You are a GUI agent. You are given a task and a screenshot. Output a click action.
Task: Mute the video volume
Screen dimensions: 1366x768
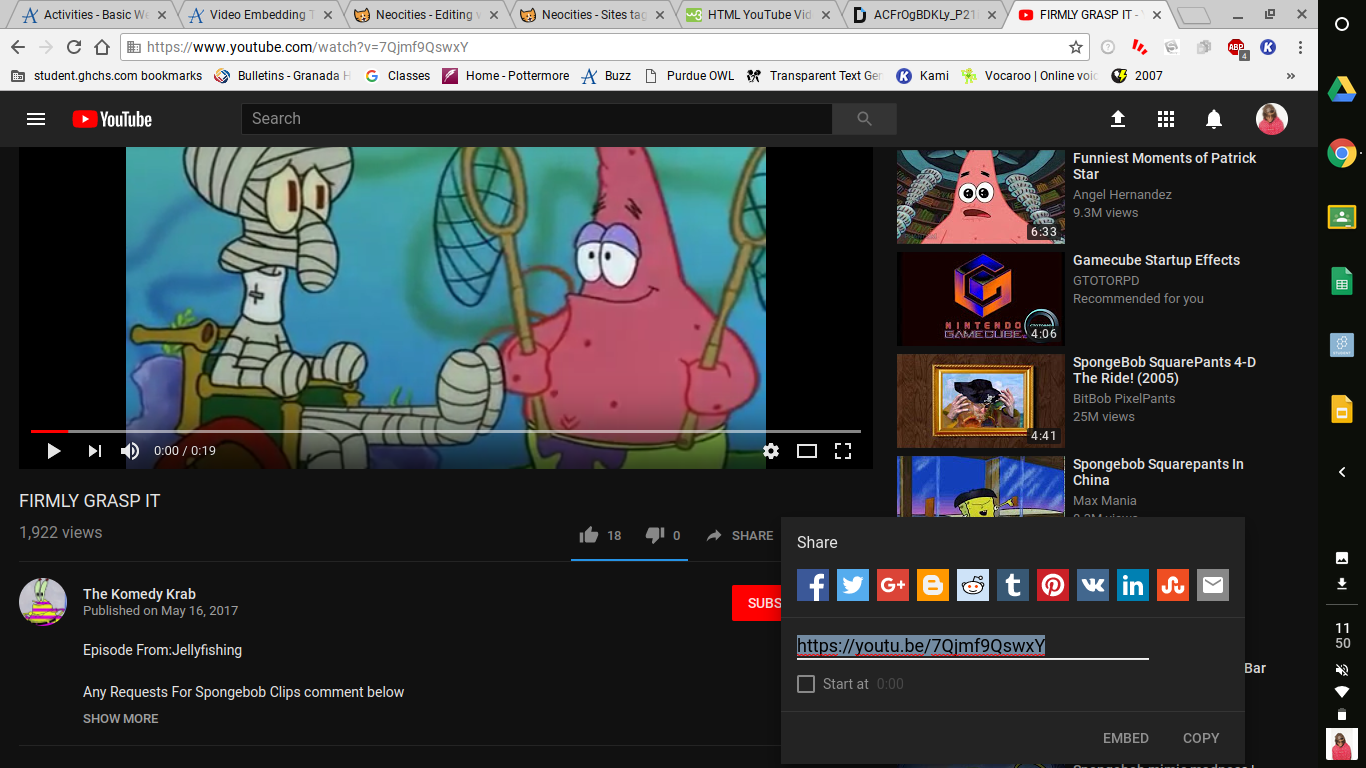[x=130, y=451]
